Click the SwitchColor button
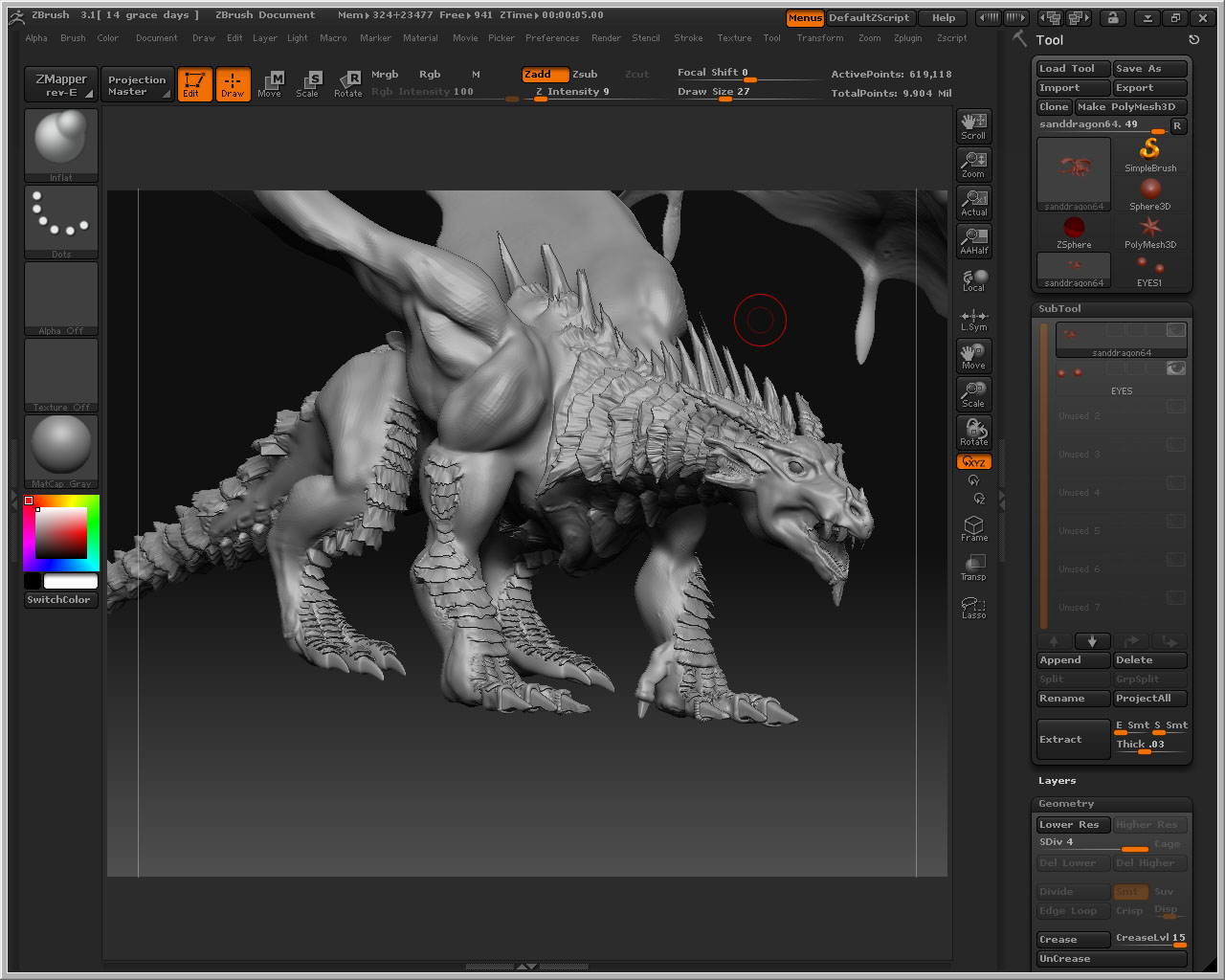The height and width of the screenshot is (980, 1225). [61, 600]
